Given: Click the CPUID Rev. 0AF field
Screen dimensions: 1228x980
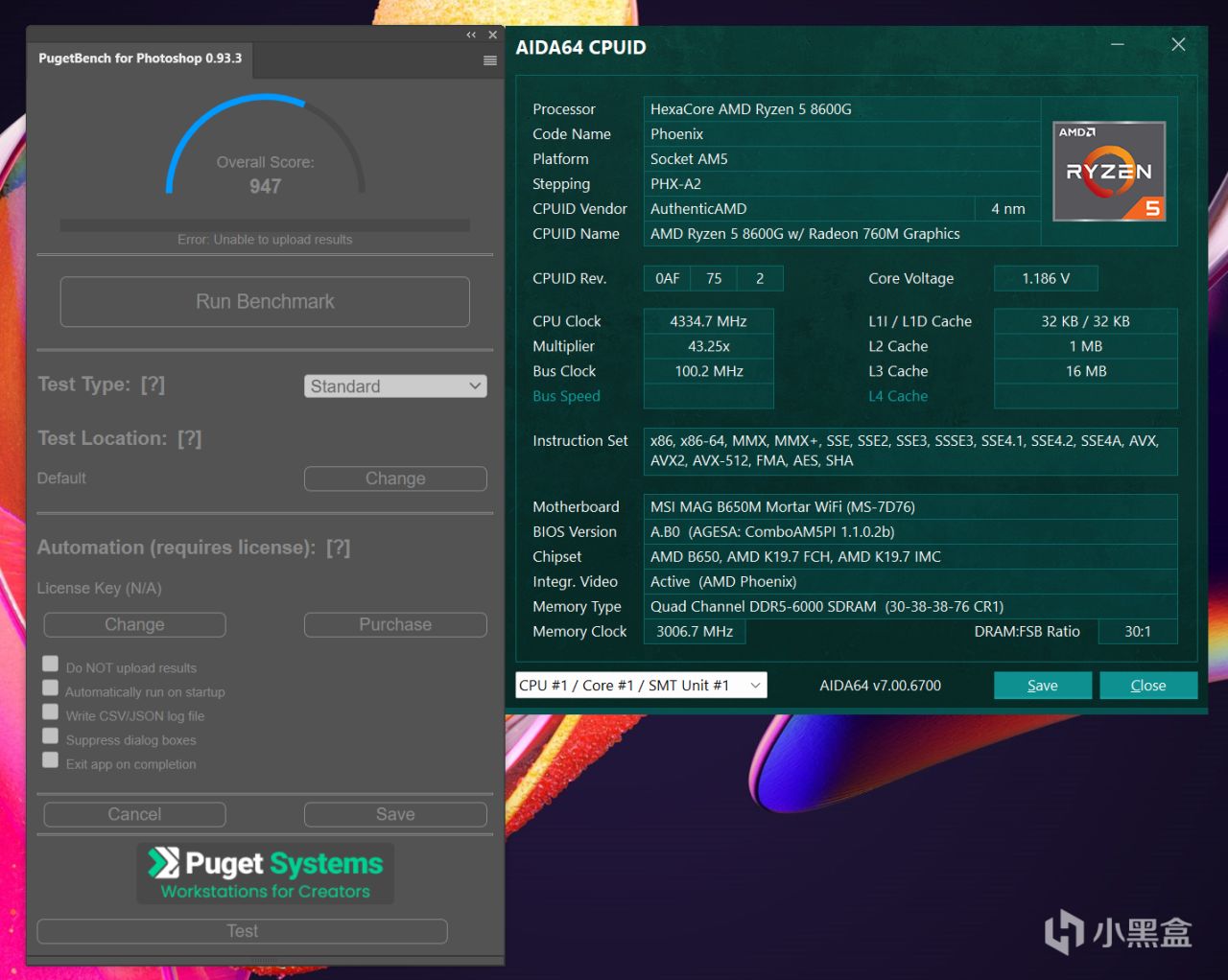Looking at the screenshot, I should 668,279.
